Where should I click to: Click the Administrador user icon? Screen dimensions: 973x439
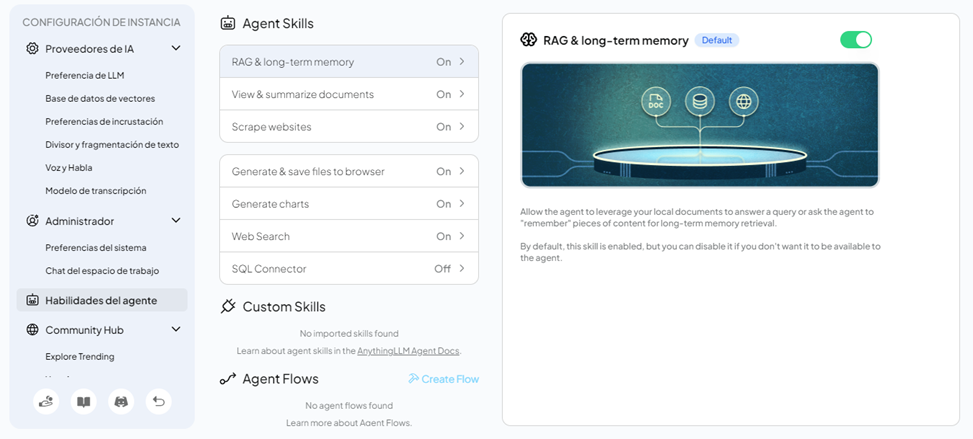click(33, 221)
